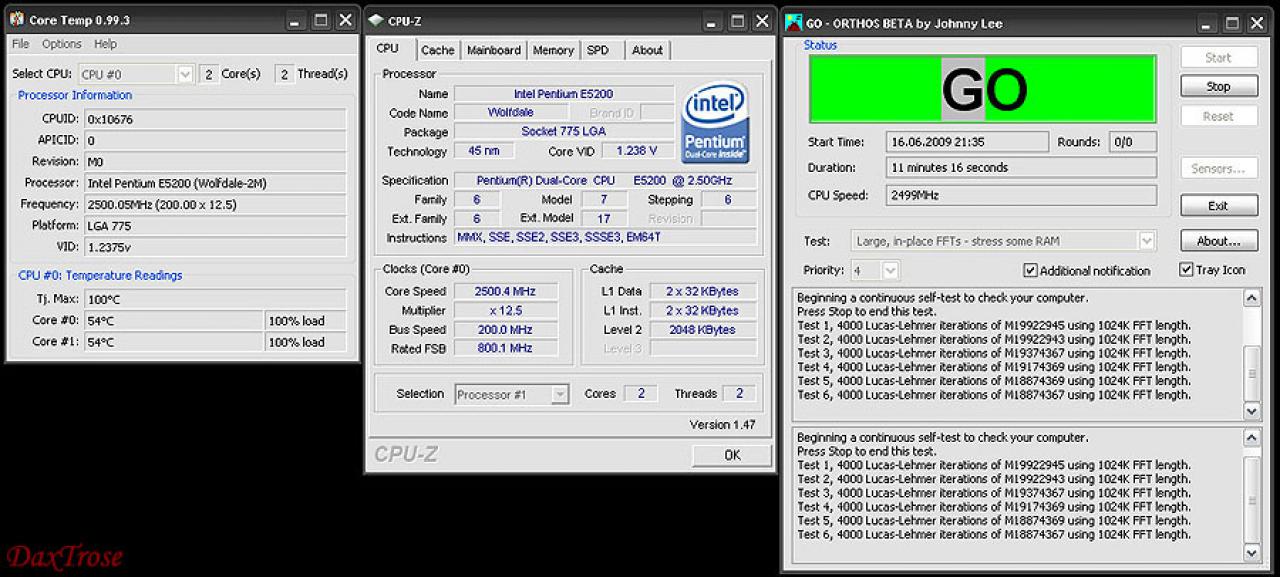Click the Instructions MMX, SSE list field
Viewport: 1280px width, 577px height.
click(x=605, y=238)
